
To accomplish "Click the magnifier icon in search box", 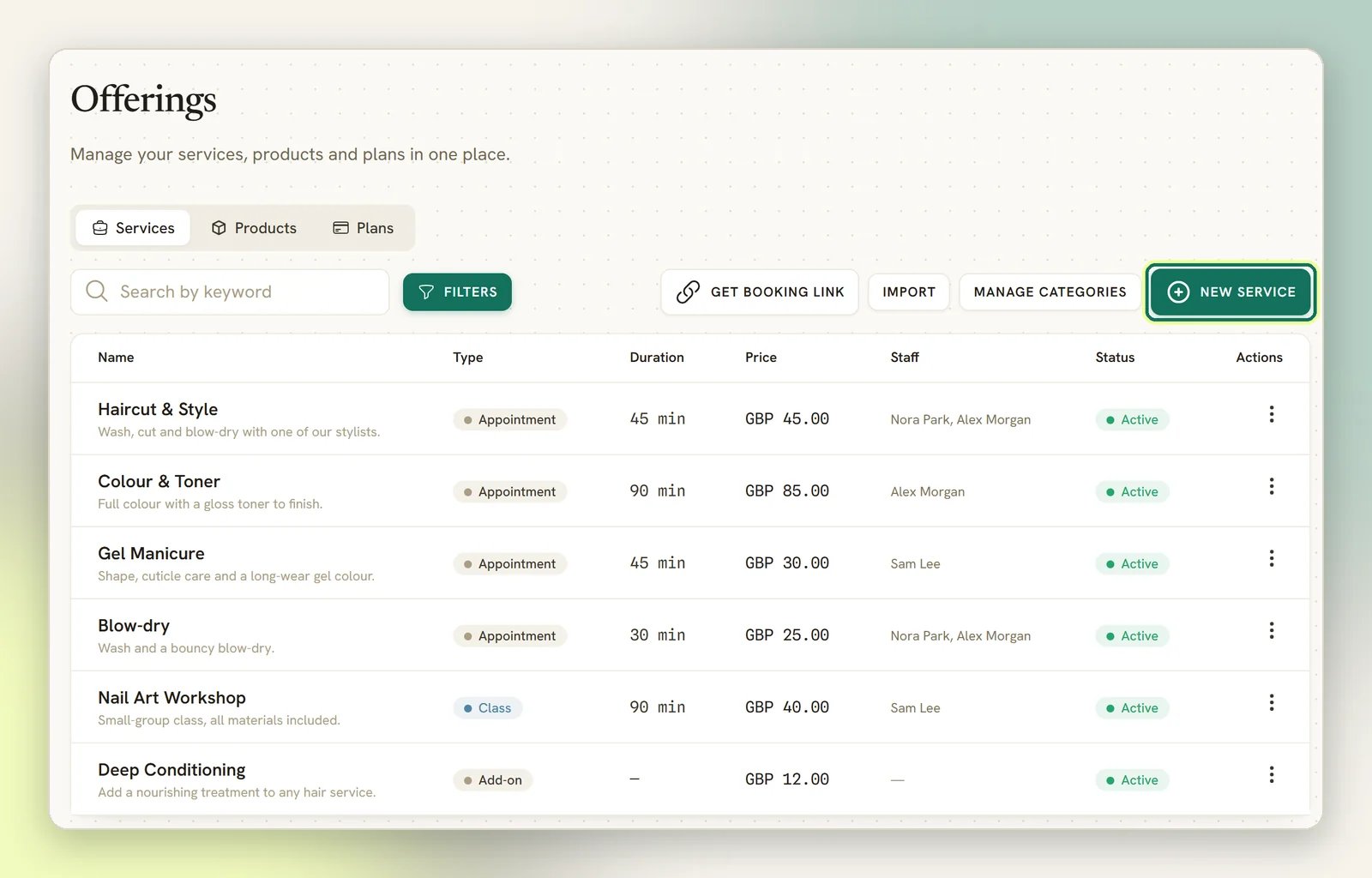I will coord(97,292).
